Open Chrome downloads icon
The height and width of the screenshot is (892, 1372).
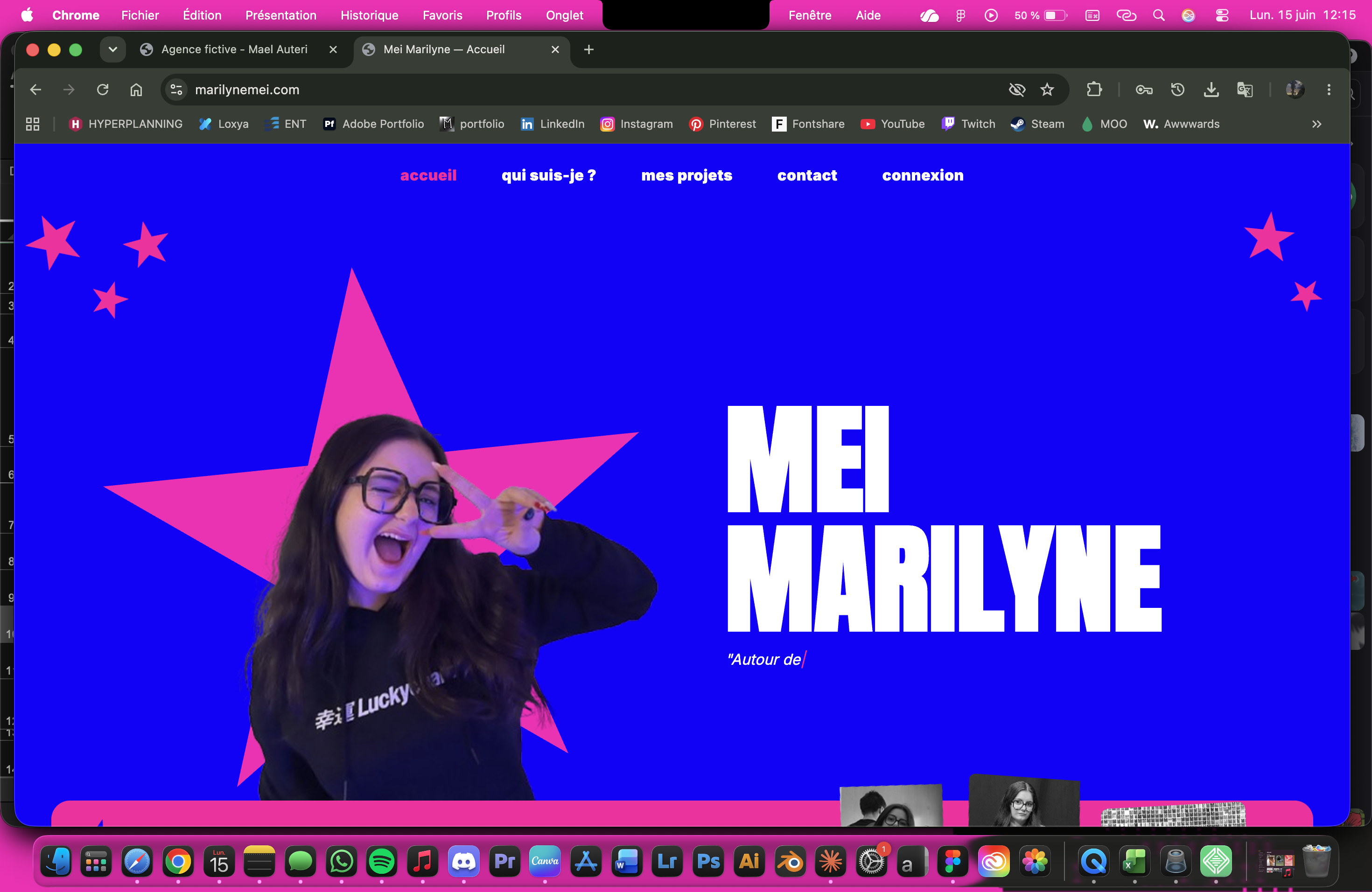tap(1211, 89)
